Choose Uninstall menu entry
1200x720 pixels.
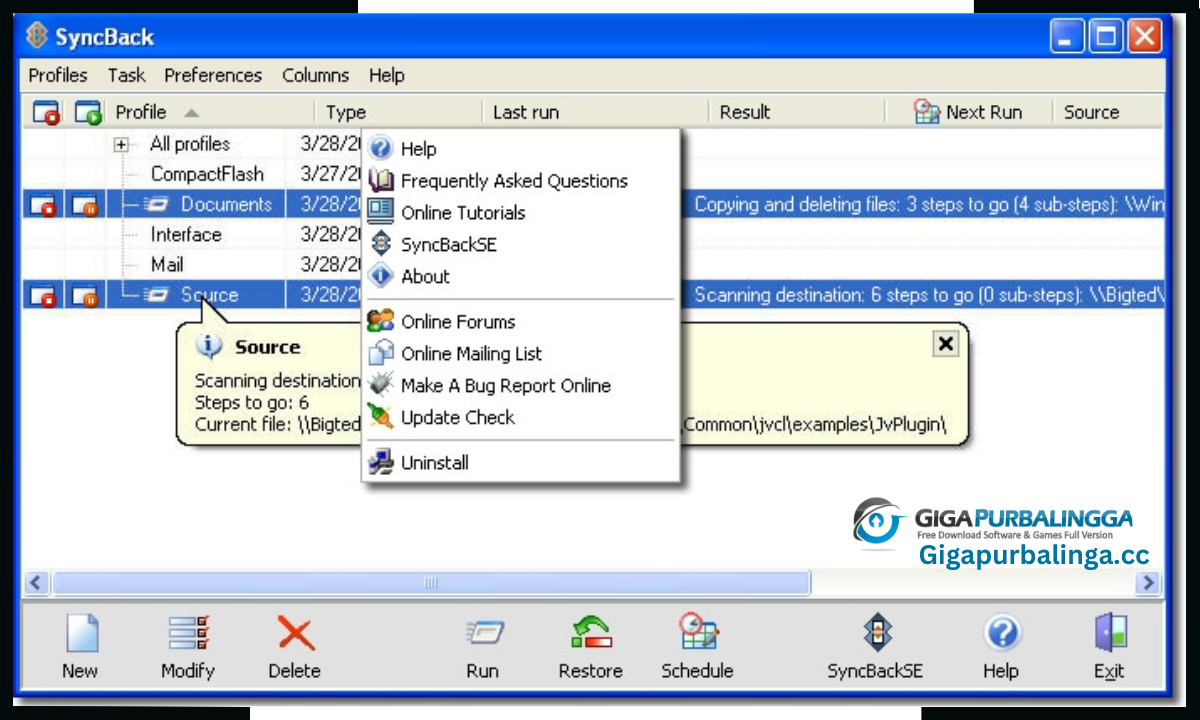point(521,463)
